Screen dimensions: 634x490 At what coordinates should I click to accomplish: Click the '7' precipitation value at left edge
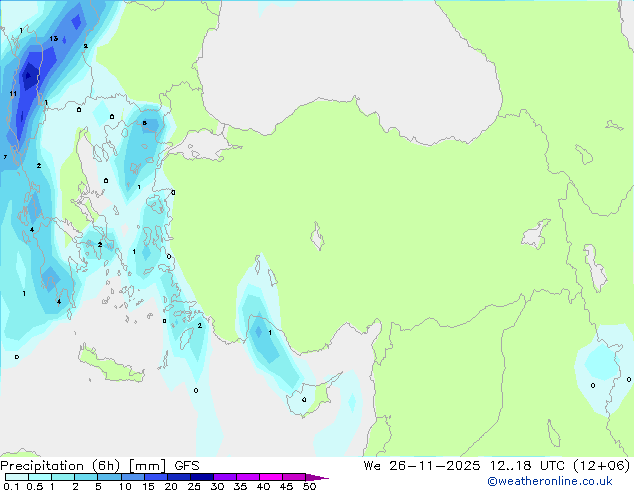click(5, 157)
